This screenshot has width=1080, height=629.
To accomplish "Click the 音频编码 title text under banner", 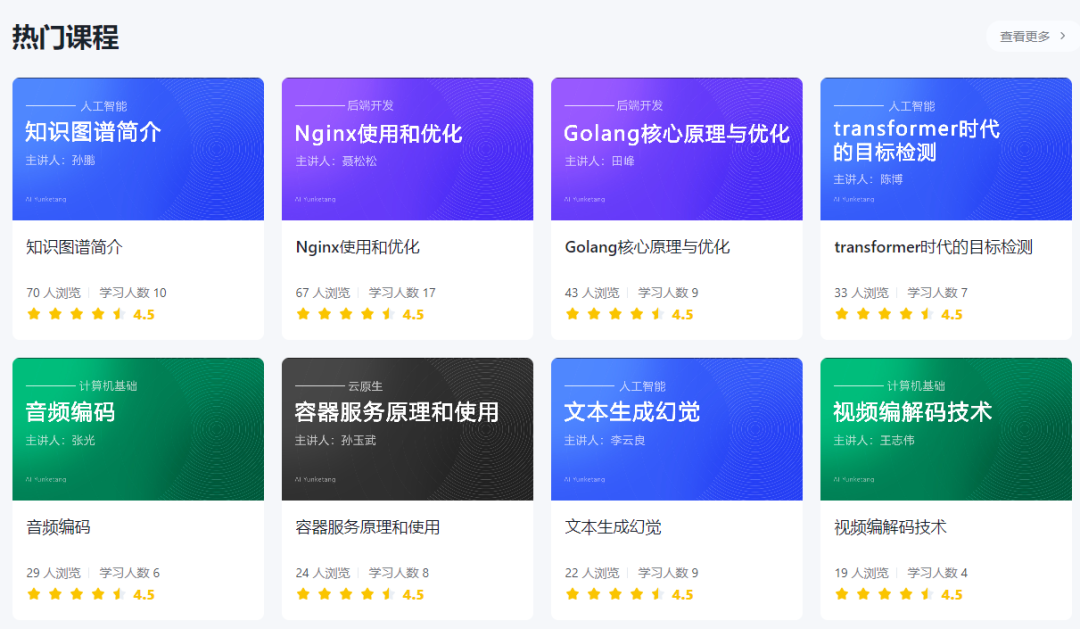I will pyautogui.click(x=58, y=527).
